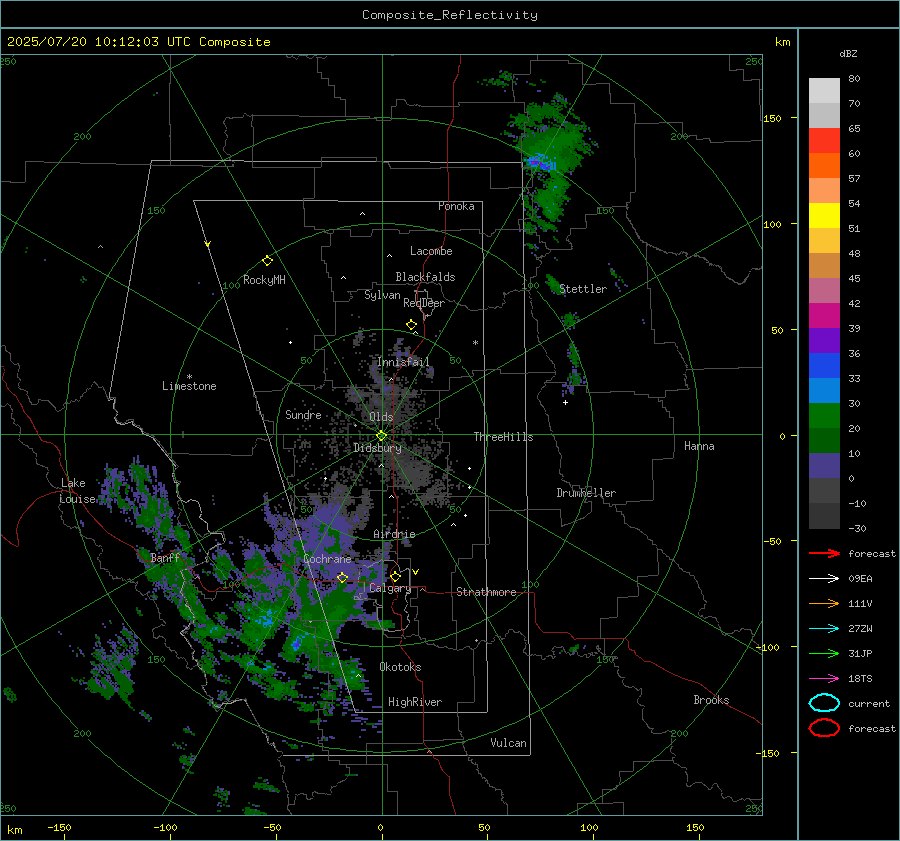Click the yellow diamond marker near RedDeer
The image size is (900, 841).
click(x=411, y=325)
